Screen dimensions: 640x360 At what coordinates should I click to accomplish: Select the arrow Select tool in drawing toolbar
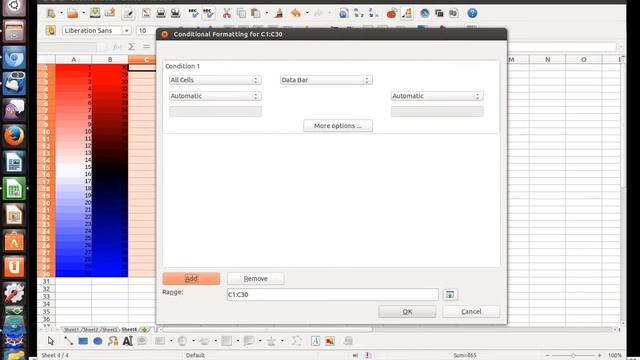click(51, 341)
